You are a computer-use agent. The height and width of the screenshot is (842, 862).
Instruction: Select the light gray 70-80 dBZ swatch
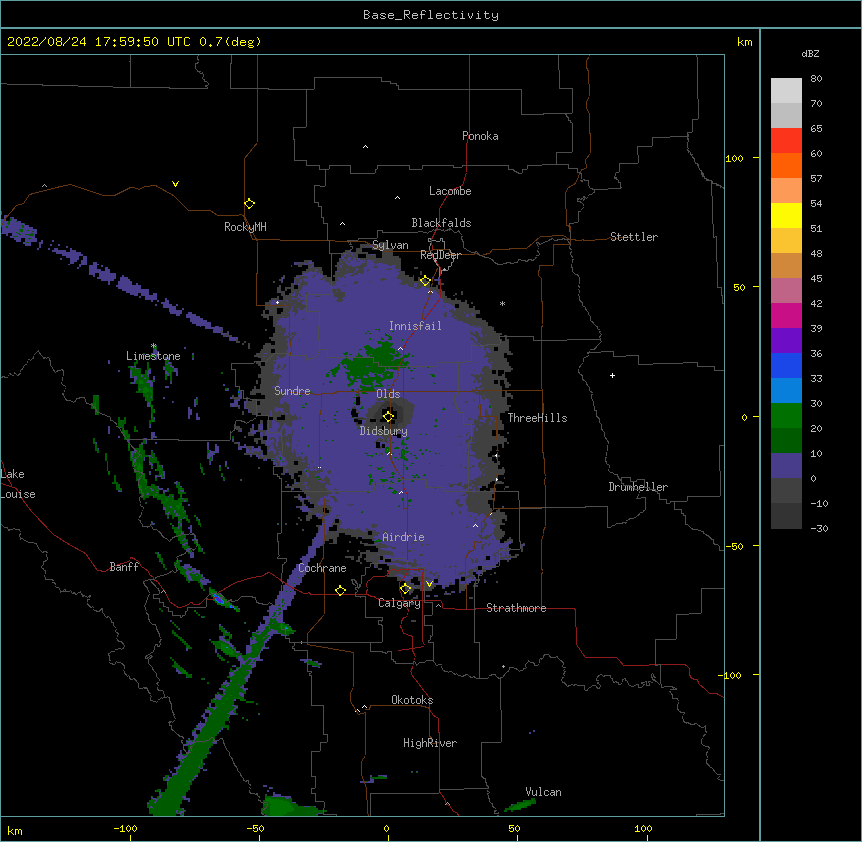[786, 91]
